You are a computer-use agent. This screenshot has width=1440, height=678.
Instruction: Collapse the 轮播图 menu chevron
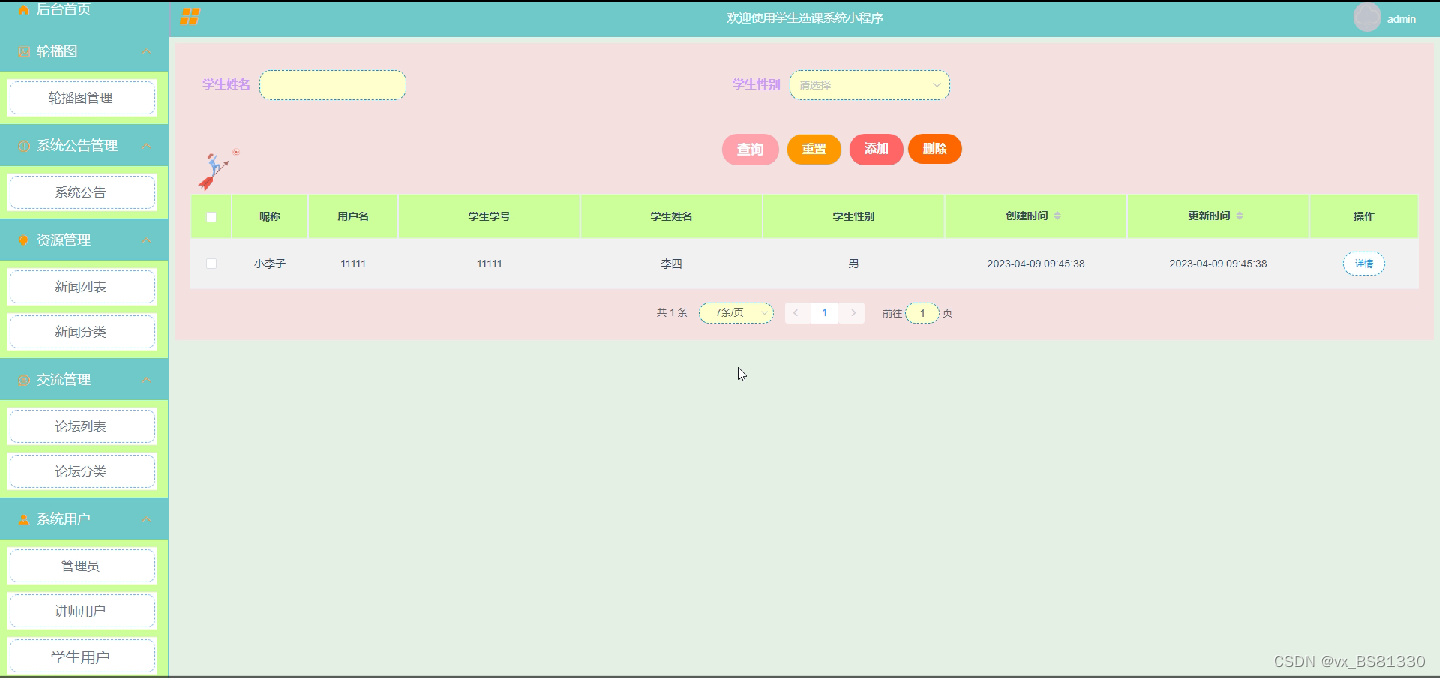(x=146, y=51)
